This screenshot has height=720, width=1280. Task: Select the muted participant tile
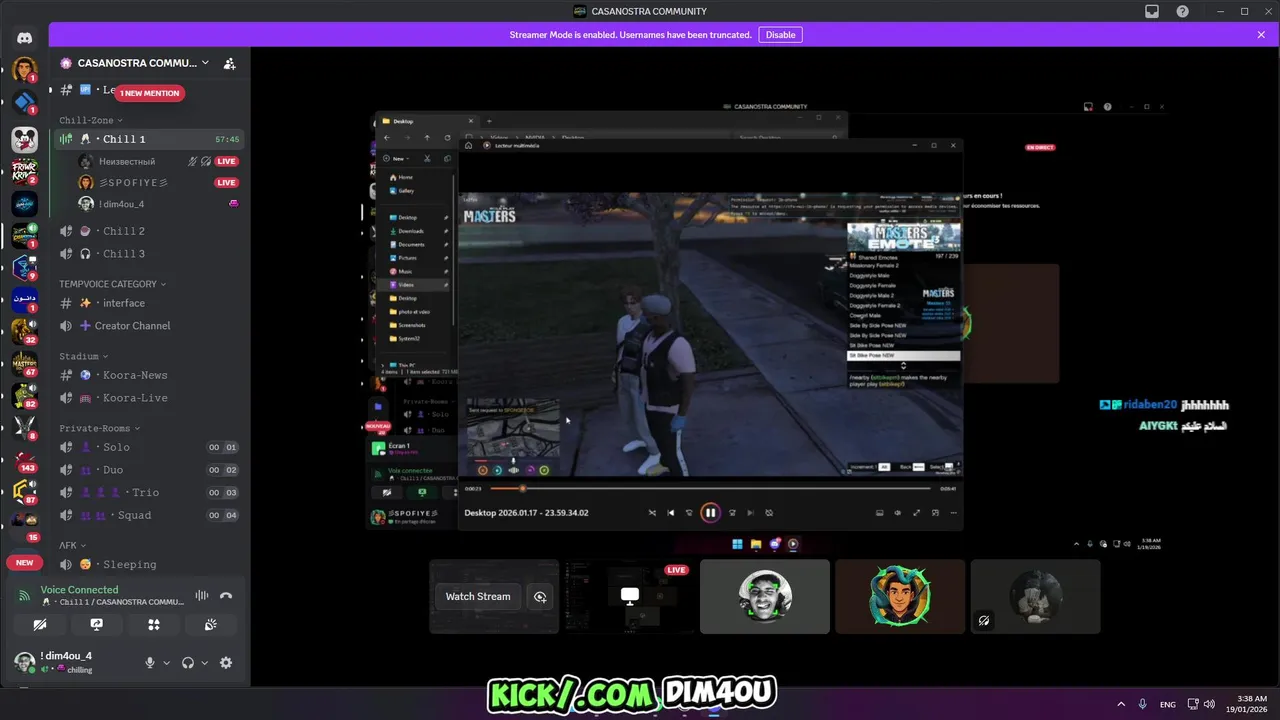point(1035,596)
